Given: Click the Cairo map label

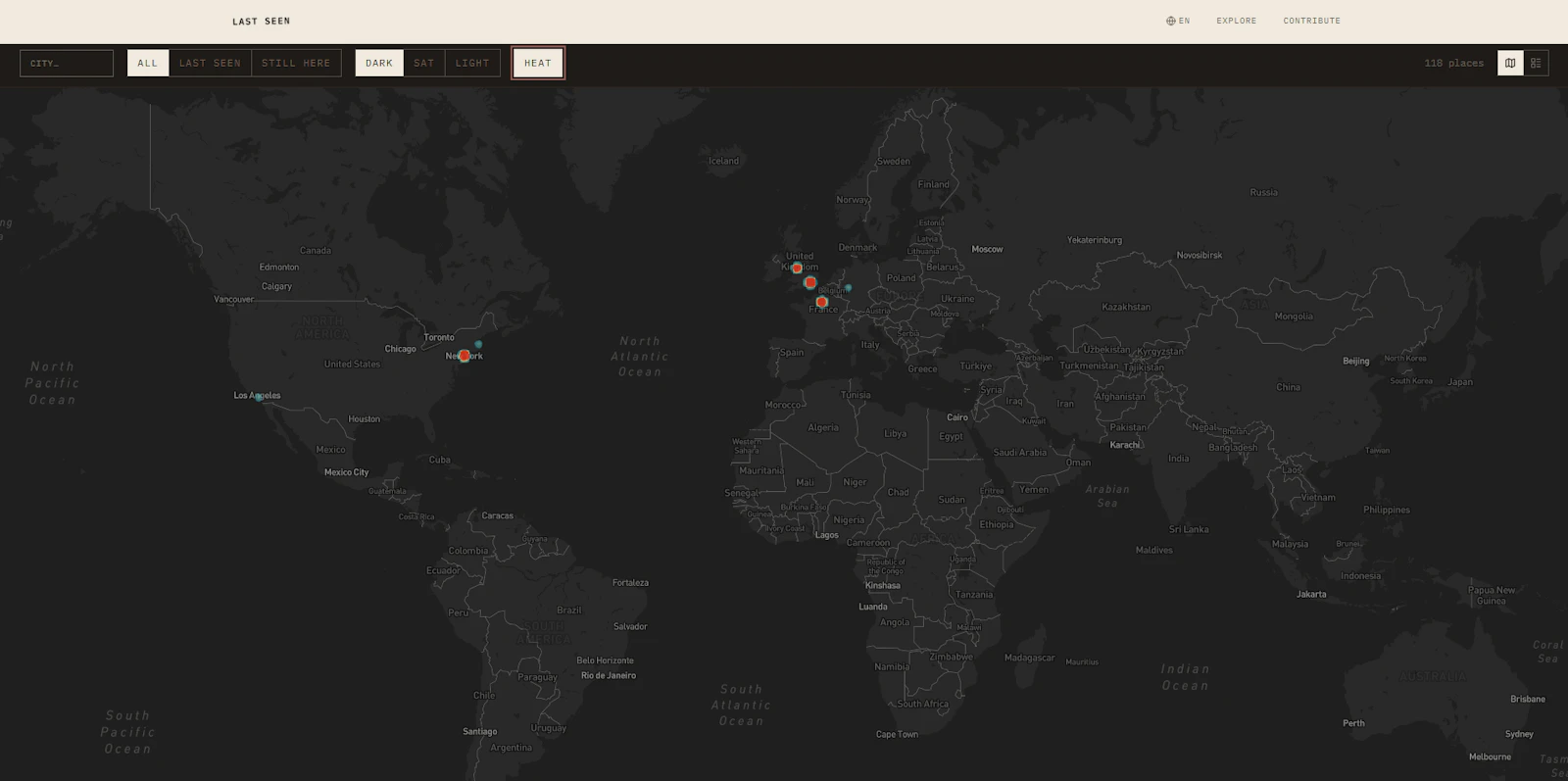Looking at the screenshot, I should (x=957, y=417).
